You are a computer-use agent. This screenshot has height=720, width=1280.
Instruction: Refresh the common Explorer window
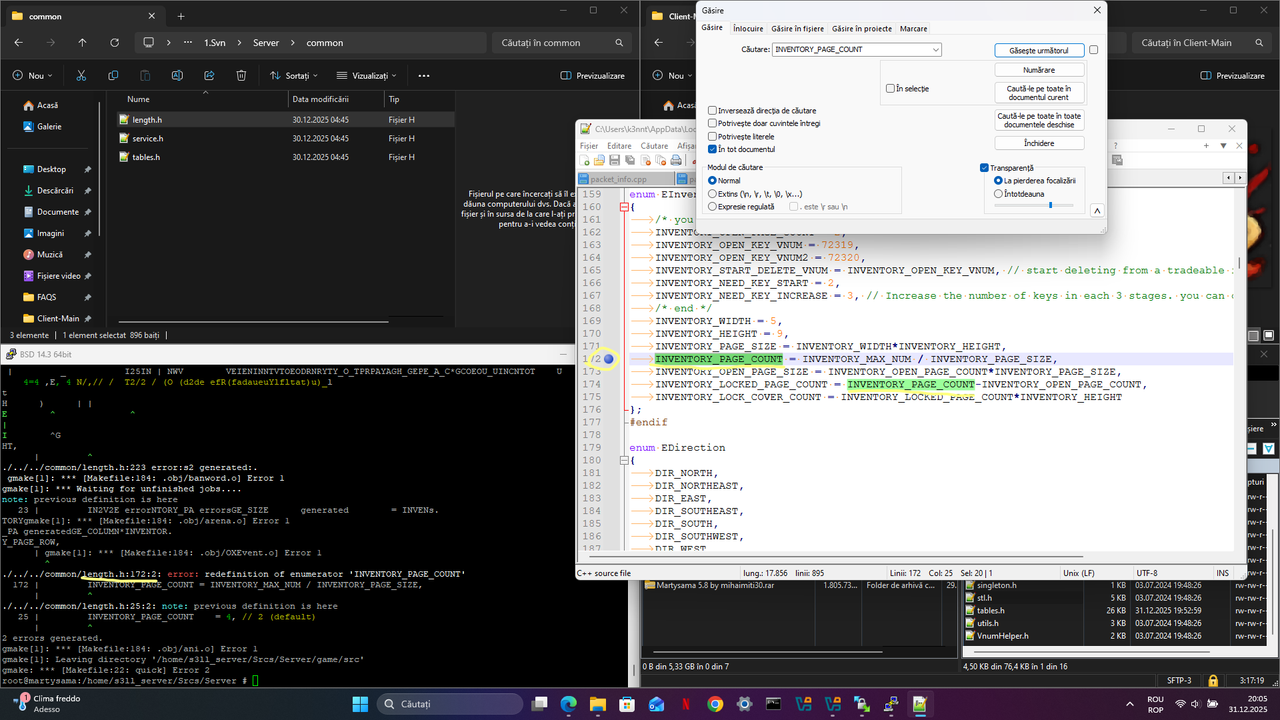click(x=114, y=43)
